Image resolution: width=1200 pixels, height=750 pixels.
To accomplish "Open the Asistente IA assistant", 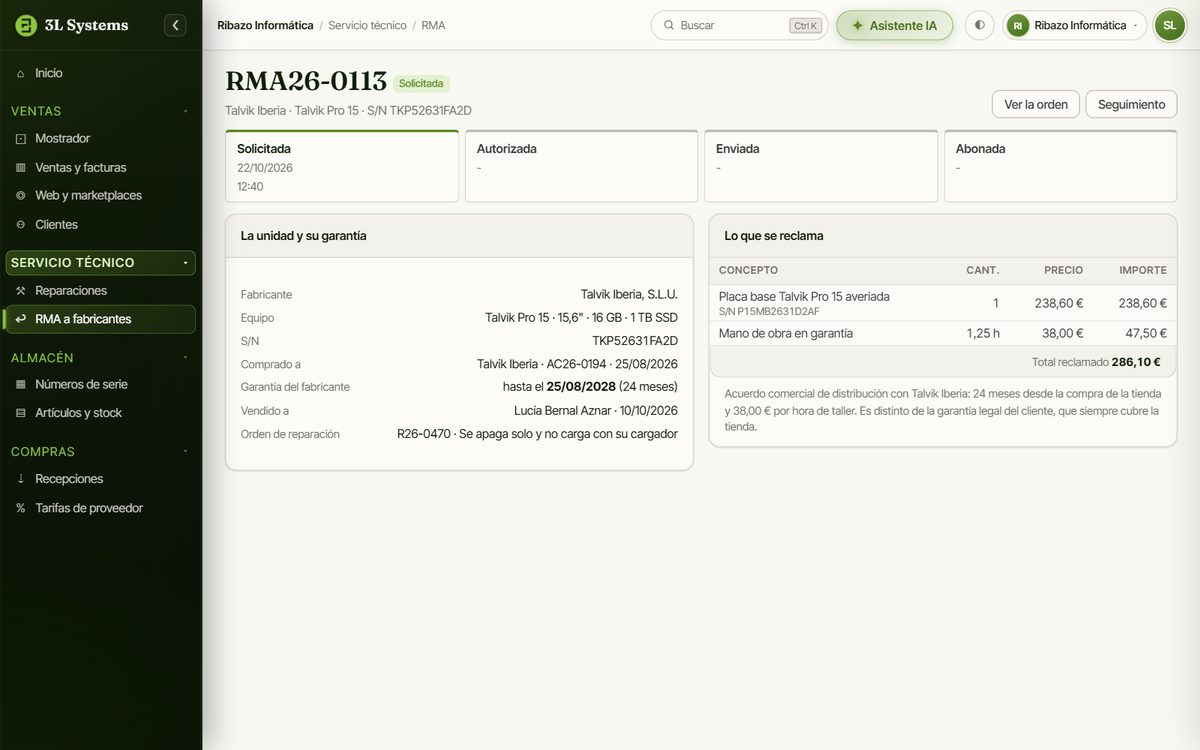I will coord(895,25).
